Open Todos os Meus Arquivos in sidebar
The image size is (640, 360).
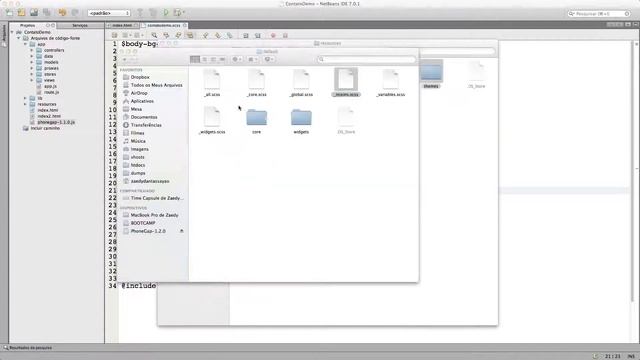[x=156, y=85]
